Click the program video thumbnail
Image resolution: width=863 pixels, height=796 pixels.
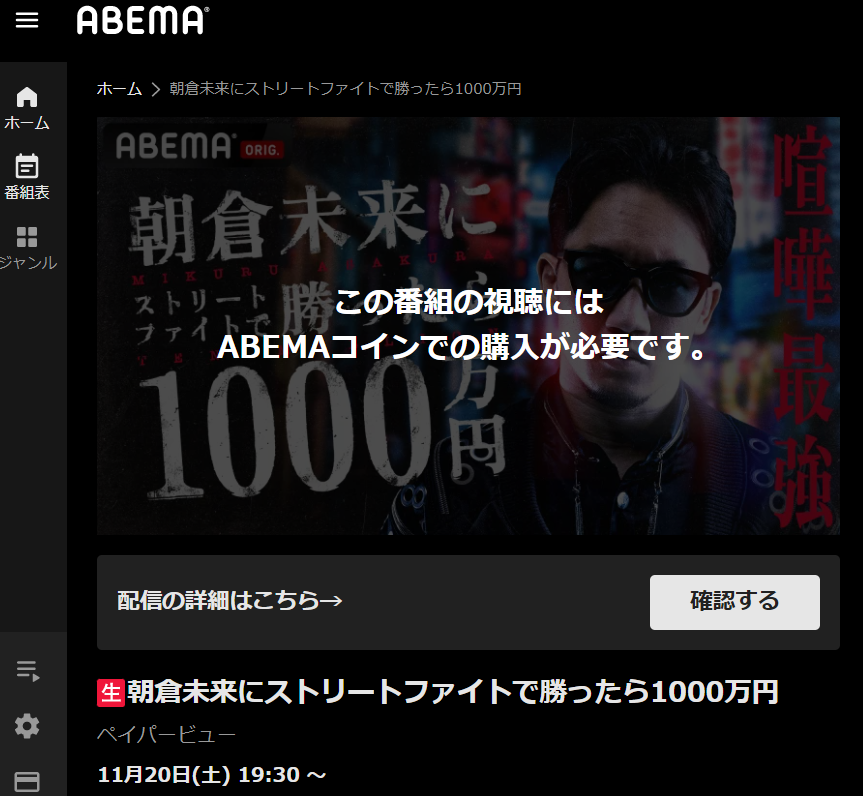(468, 325)
